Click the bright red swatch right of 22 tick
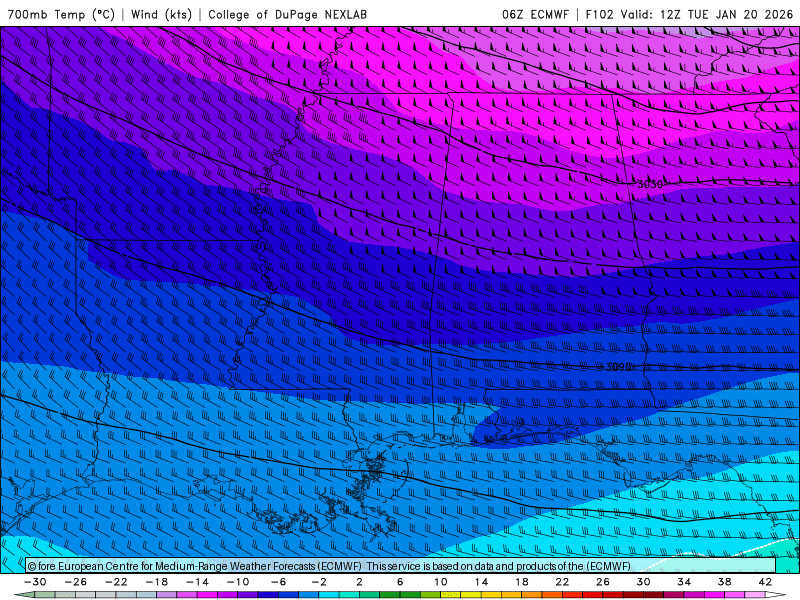 pos(572,595)
